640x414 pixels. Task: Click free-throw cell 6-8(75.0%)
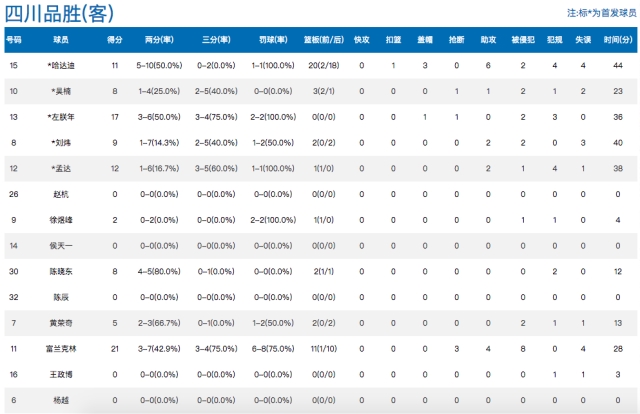(x=273, y=349)
